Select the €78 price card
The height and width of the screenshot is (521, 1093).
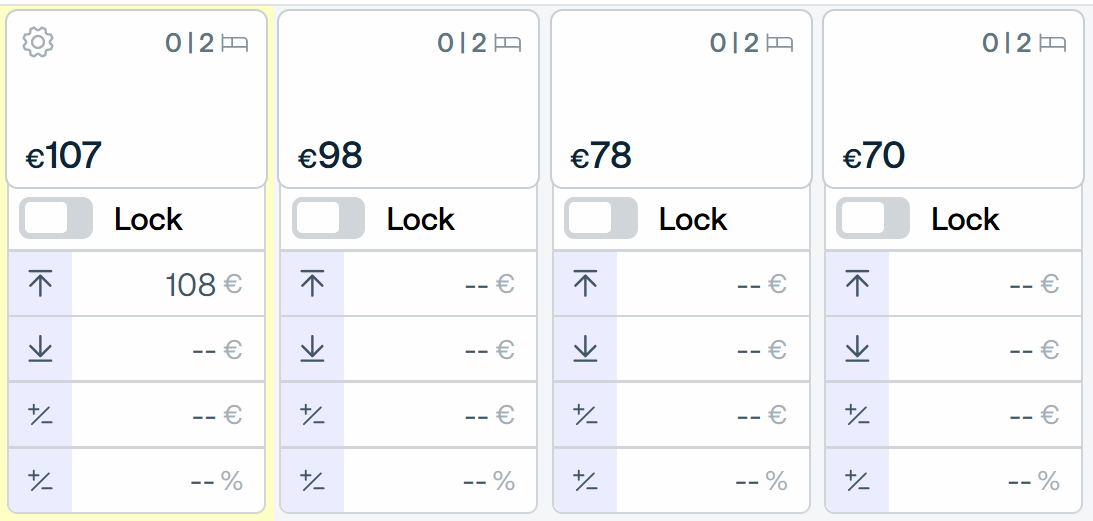(x=681, y=99)
